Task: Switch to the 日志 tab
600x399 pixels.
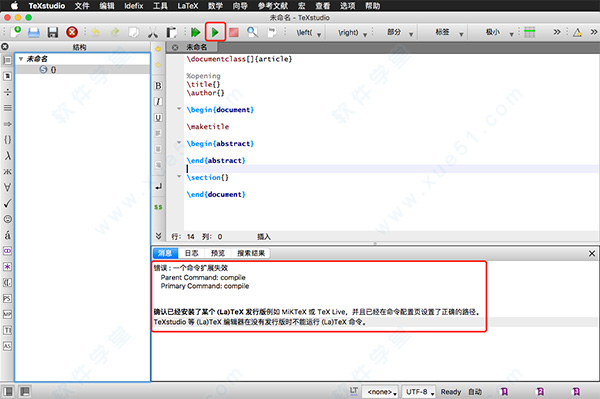Action: point(192,253)
